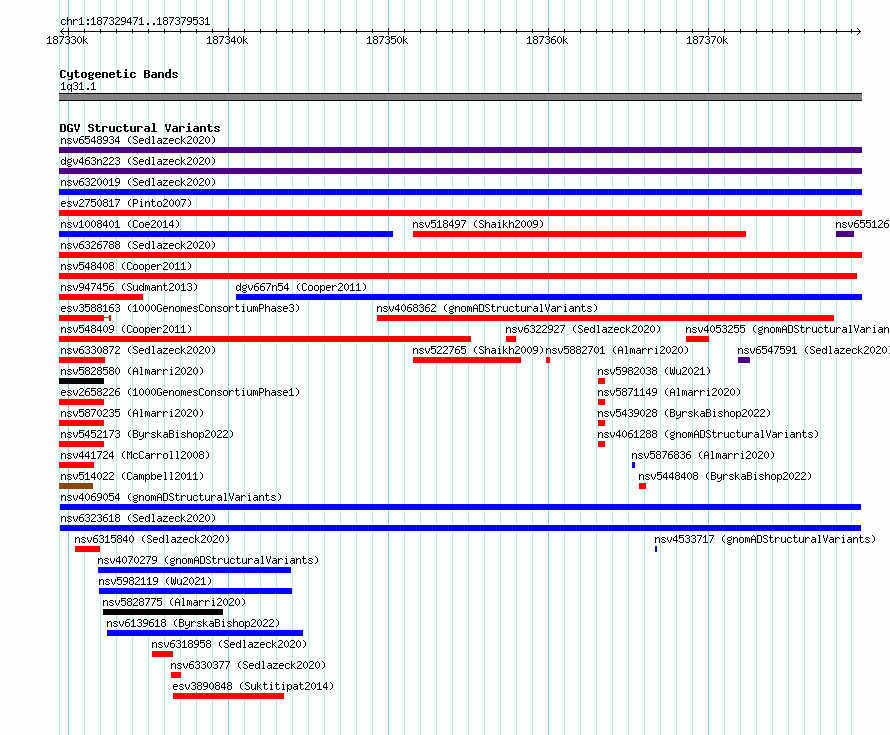Click the 187350k ruler position
Image resolution: width=890 pixels, height=735 pixels.
pos(387,40)
